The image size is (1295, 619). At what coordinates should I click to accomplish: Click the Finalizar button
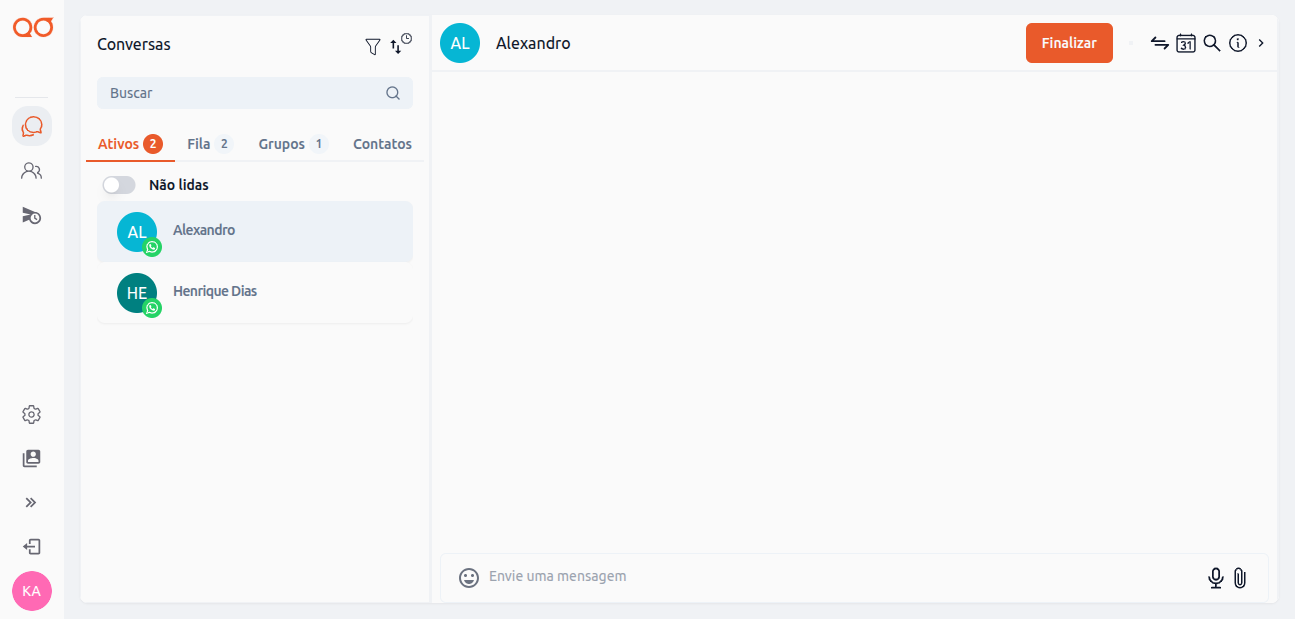[x=1069, y=43]
